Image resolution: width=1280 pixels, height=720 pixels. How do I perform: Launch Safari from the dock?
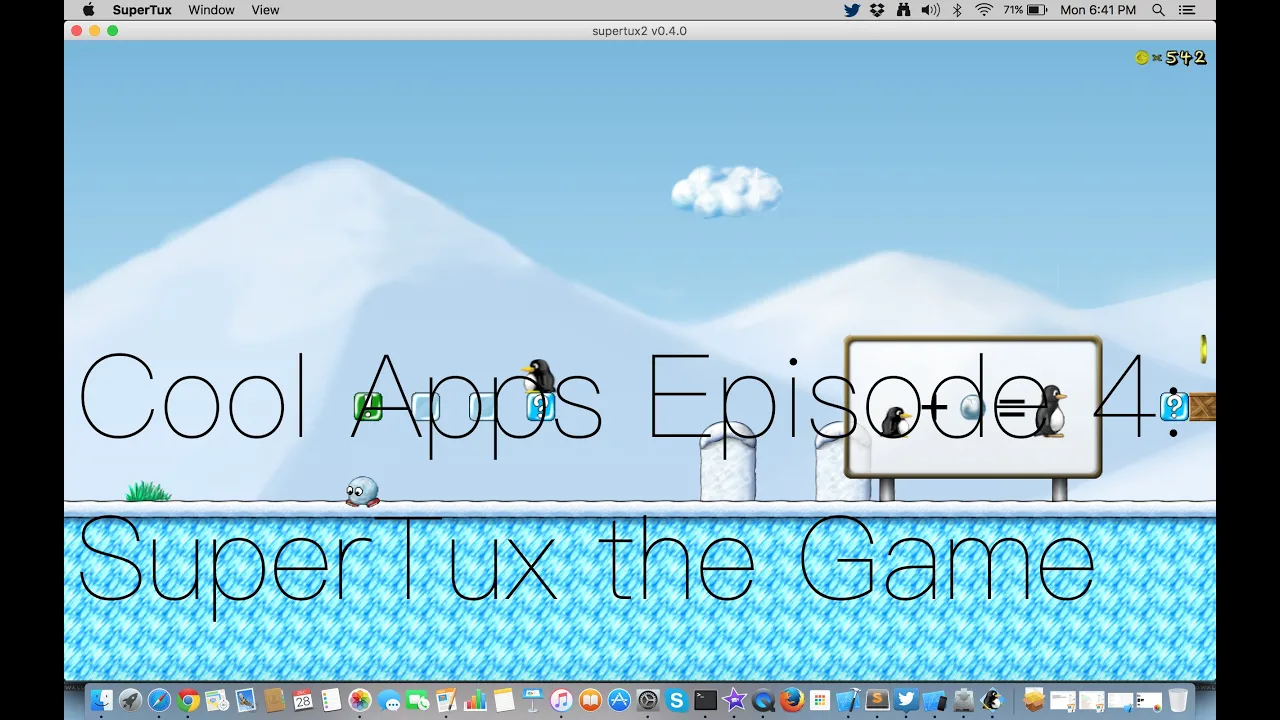point(159,700)
